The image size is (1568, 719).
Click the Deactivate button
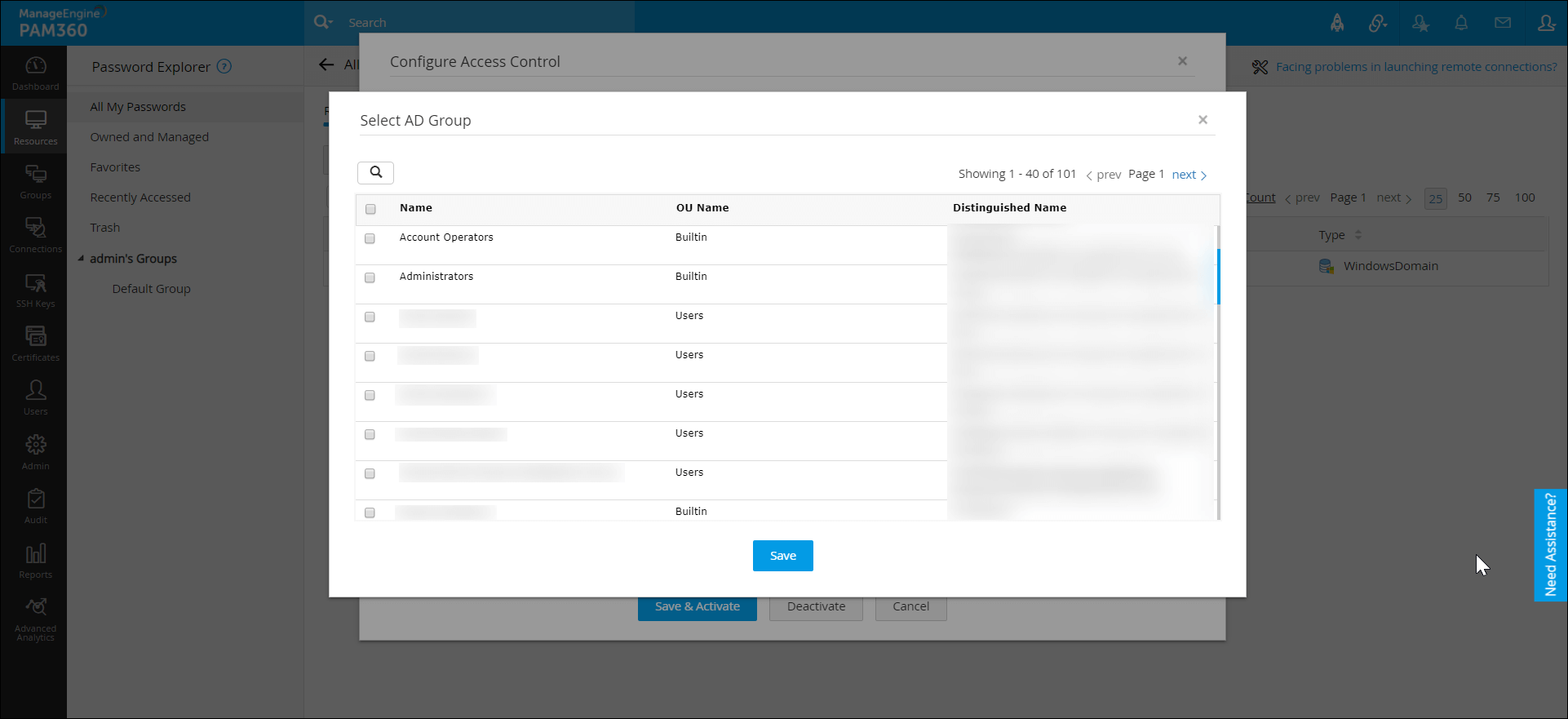tap(817, 606)
